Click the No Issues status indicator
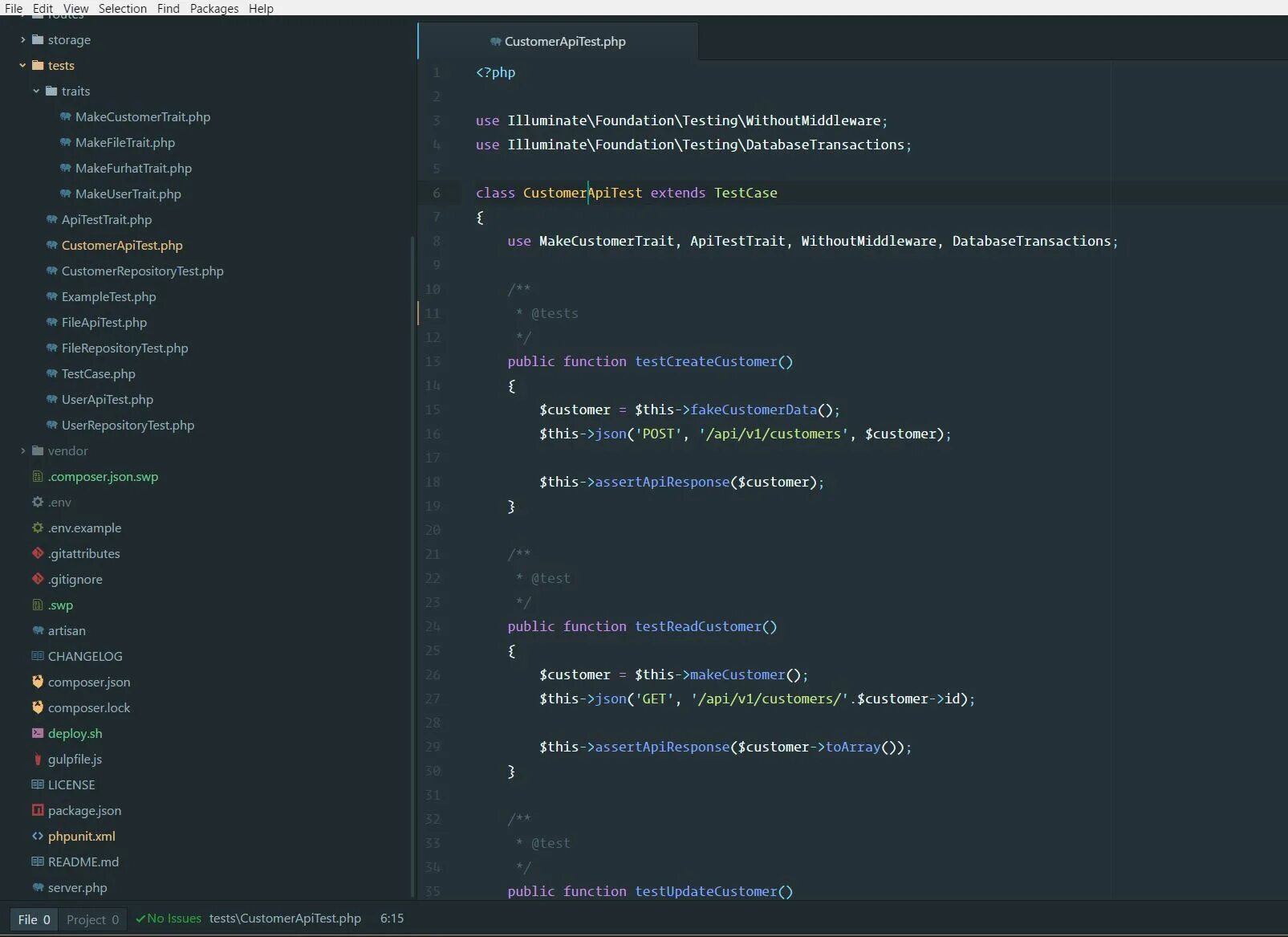This screenshot has height=937, width=1288. (169, 919)
